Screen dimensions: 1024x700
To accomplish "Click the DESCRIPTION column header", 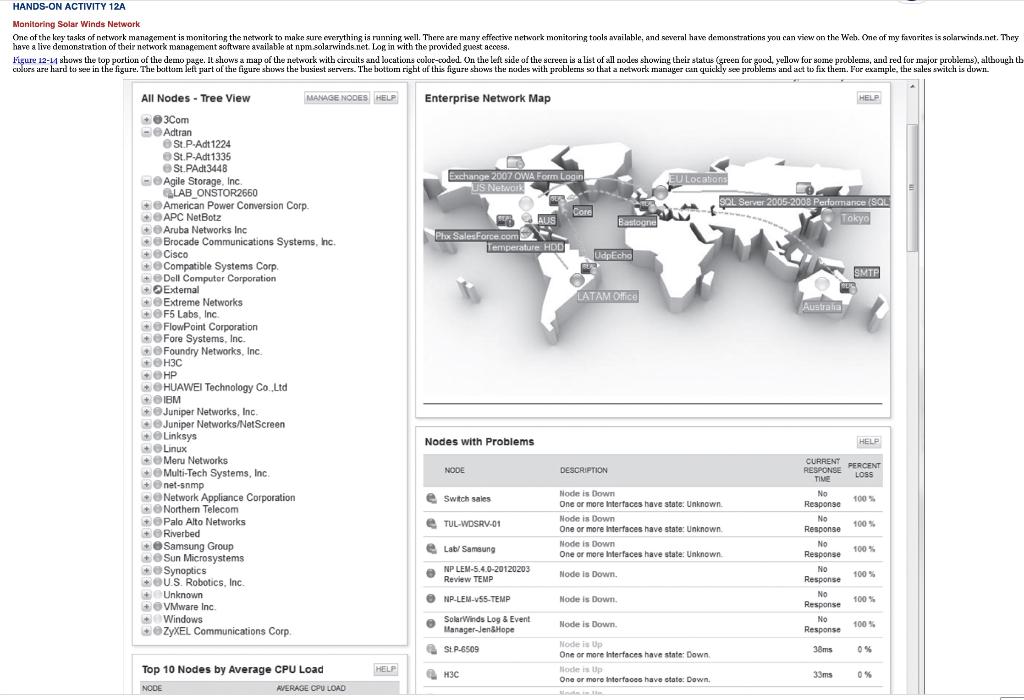I will tap(584, 470).
